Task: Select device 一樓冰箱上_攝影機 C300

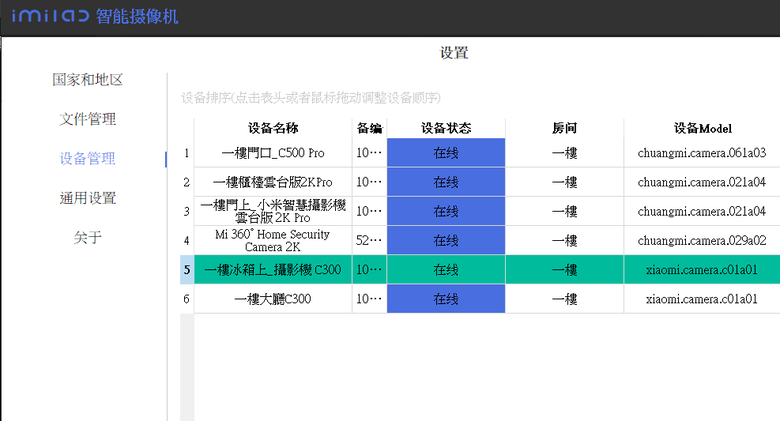Action: click(x=273, y=270)
